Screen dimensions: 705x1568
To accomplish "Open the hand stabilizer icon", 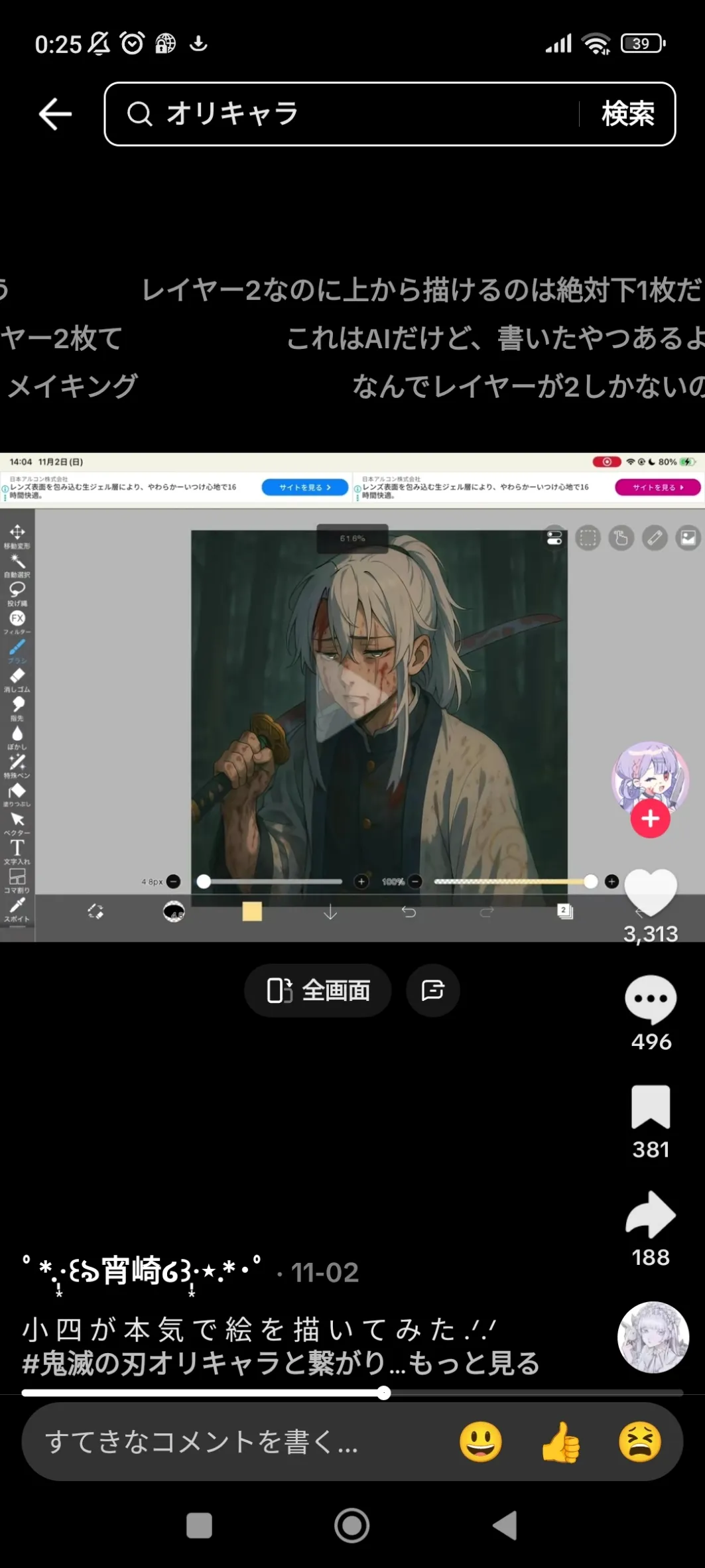I will pyautogui.click(x=621, y=538).
